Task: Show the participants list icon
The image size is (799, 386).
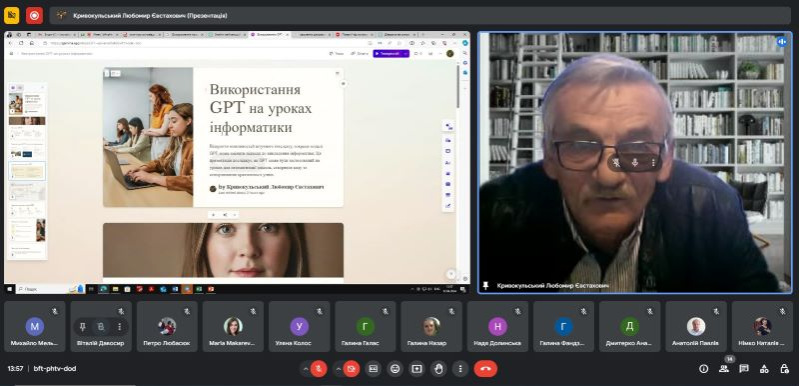Action: point(724,369)
